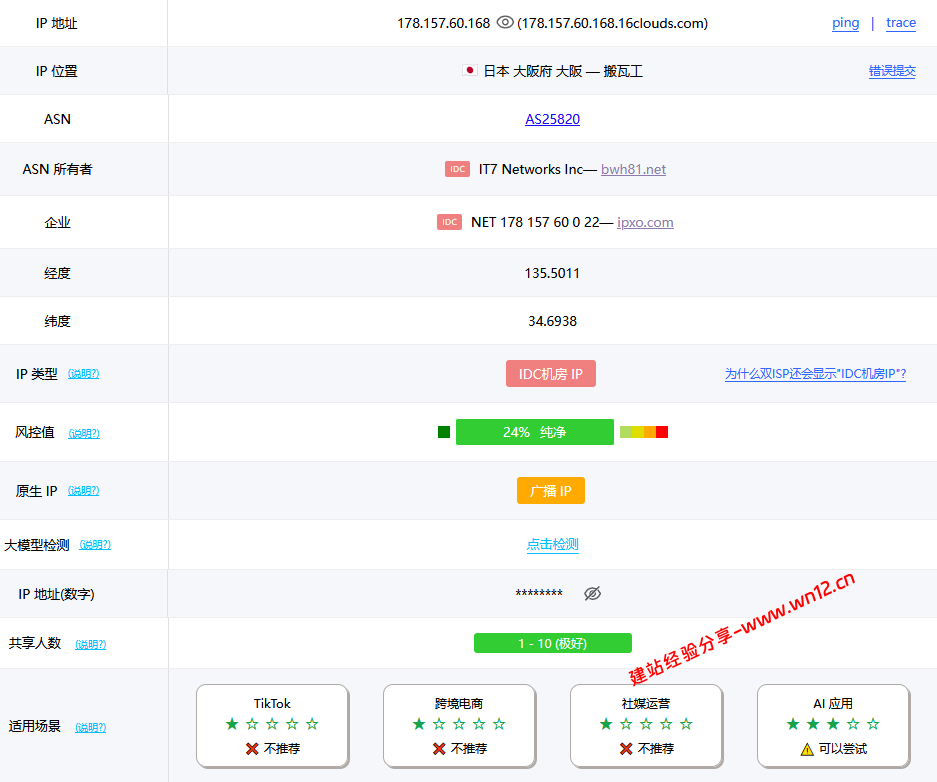Open 说明 link next to 原生 IP

click(x=84, y=491)
